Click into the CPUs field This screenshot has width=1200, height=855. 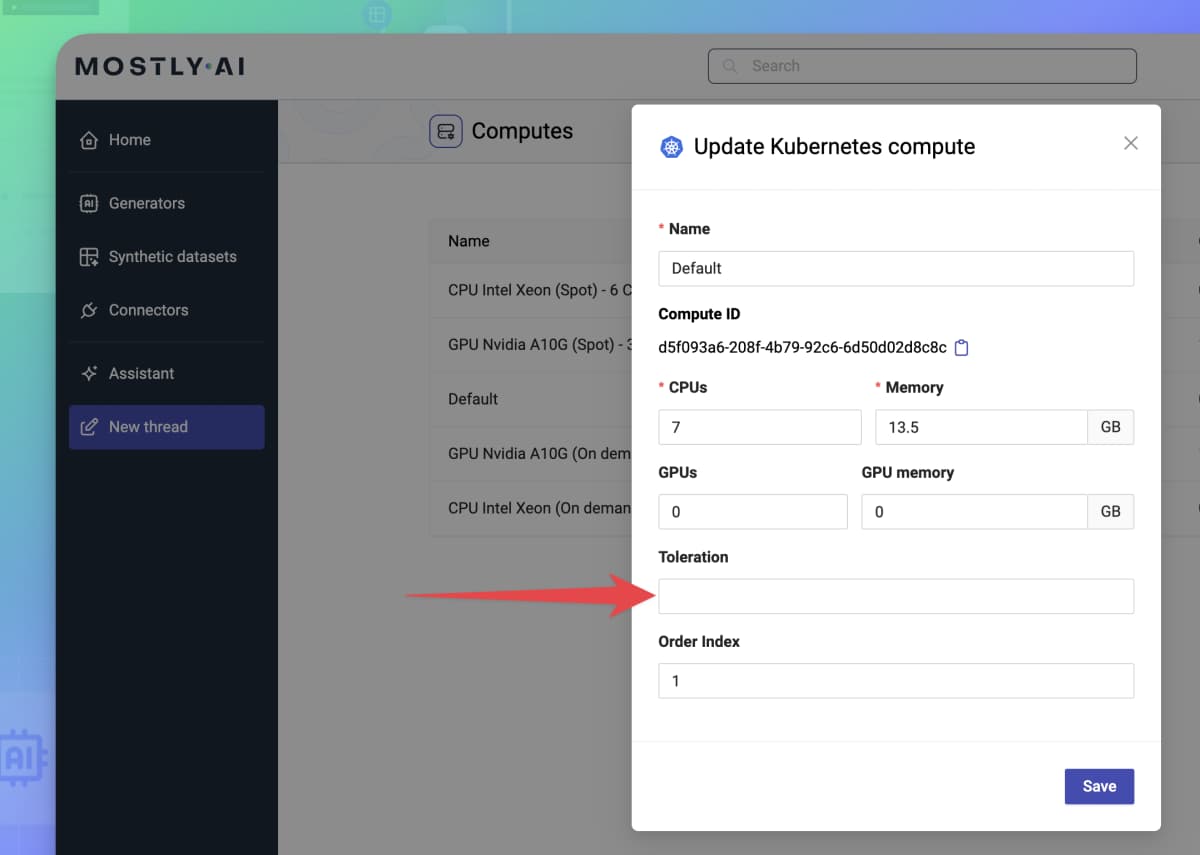click(x=759, y=427)
